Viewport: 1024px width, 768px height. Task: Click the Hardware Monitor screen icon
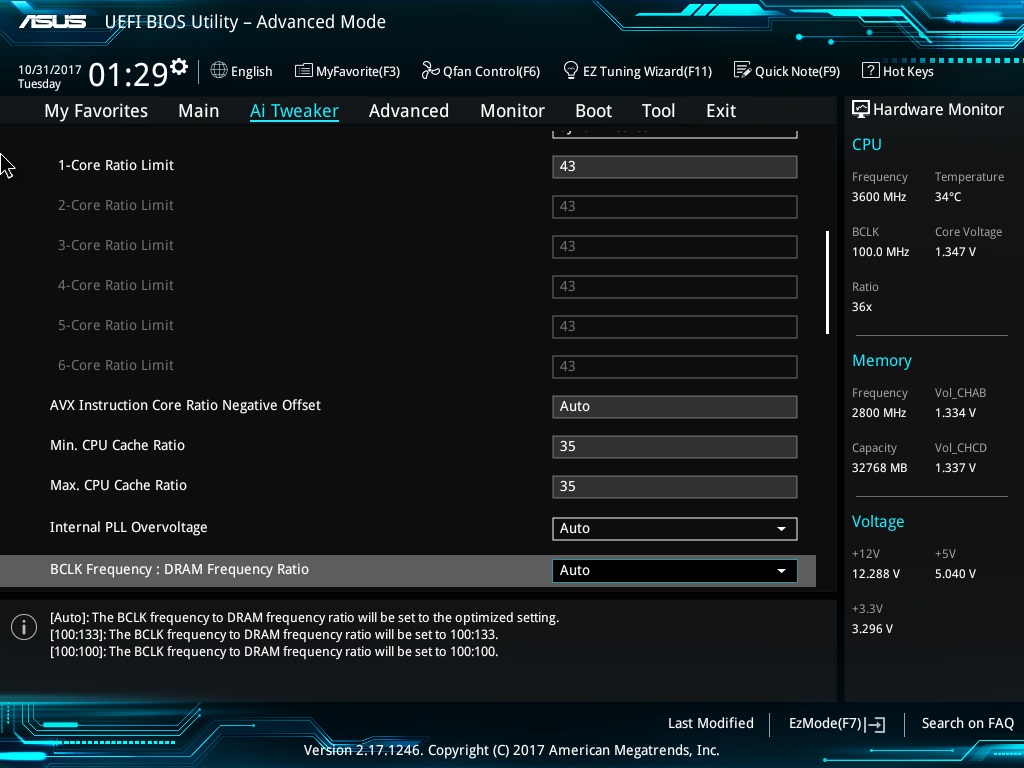(861, 109)
